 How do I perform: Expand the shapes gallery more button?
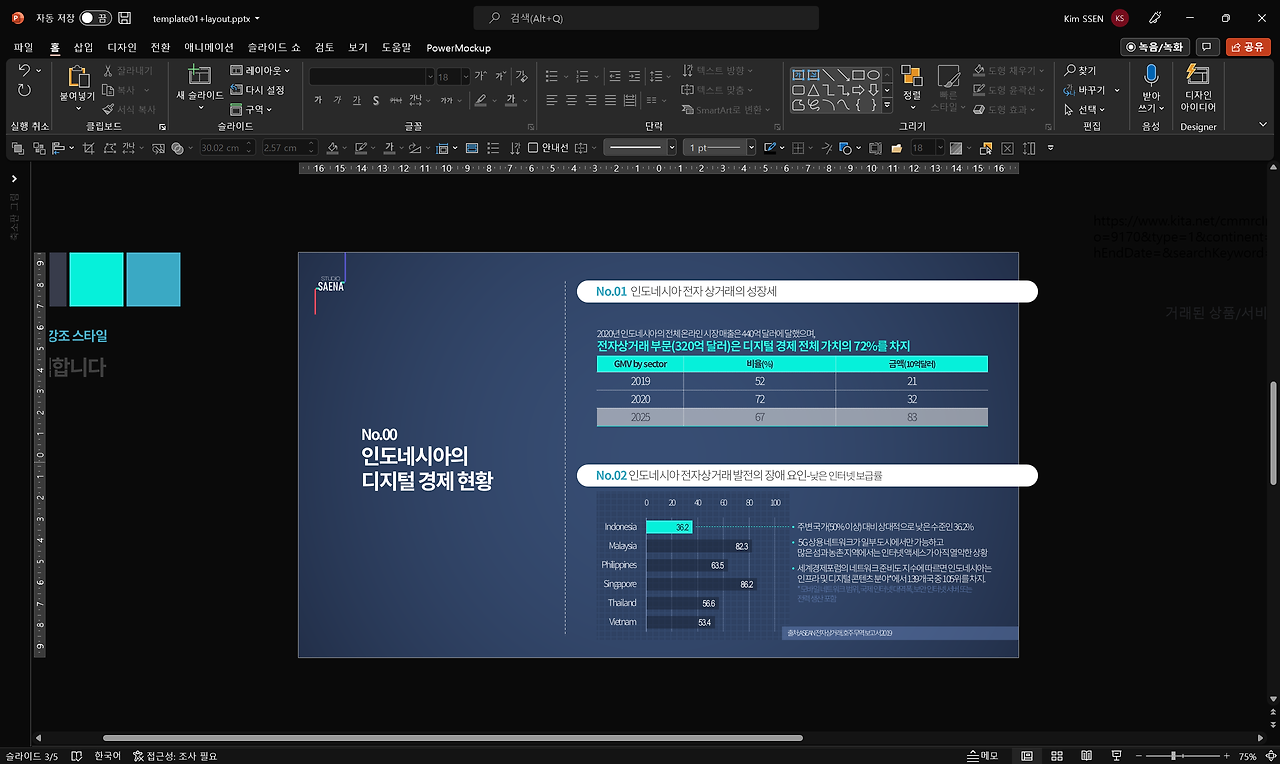(888, 103)
